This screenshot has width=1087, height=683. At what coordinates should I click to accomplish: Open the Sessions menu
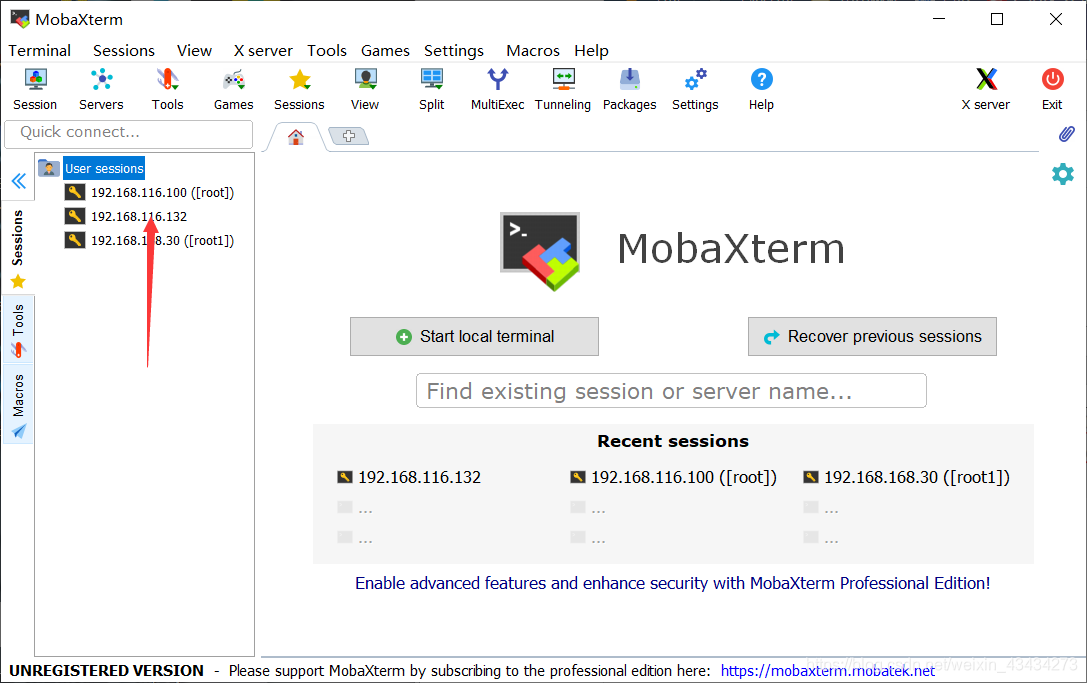[x=124, y=51]
